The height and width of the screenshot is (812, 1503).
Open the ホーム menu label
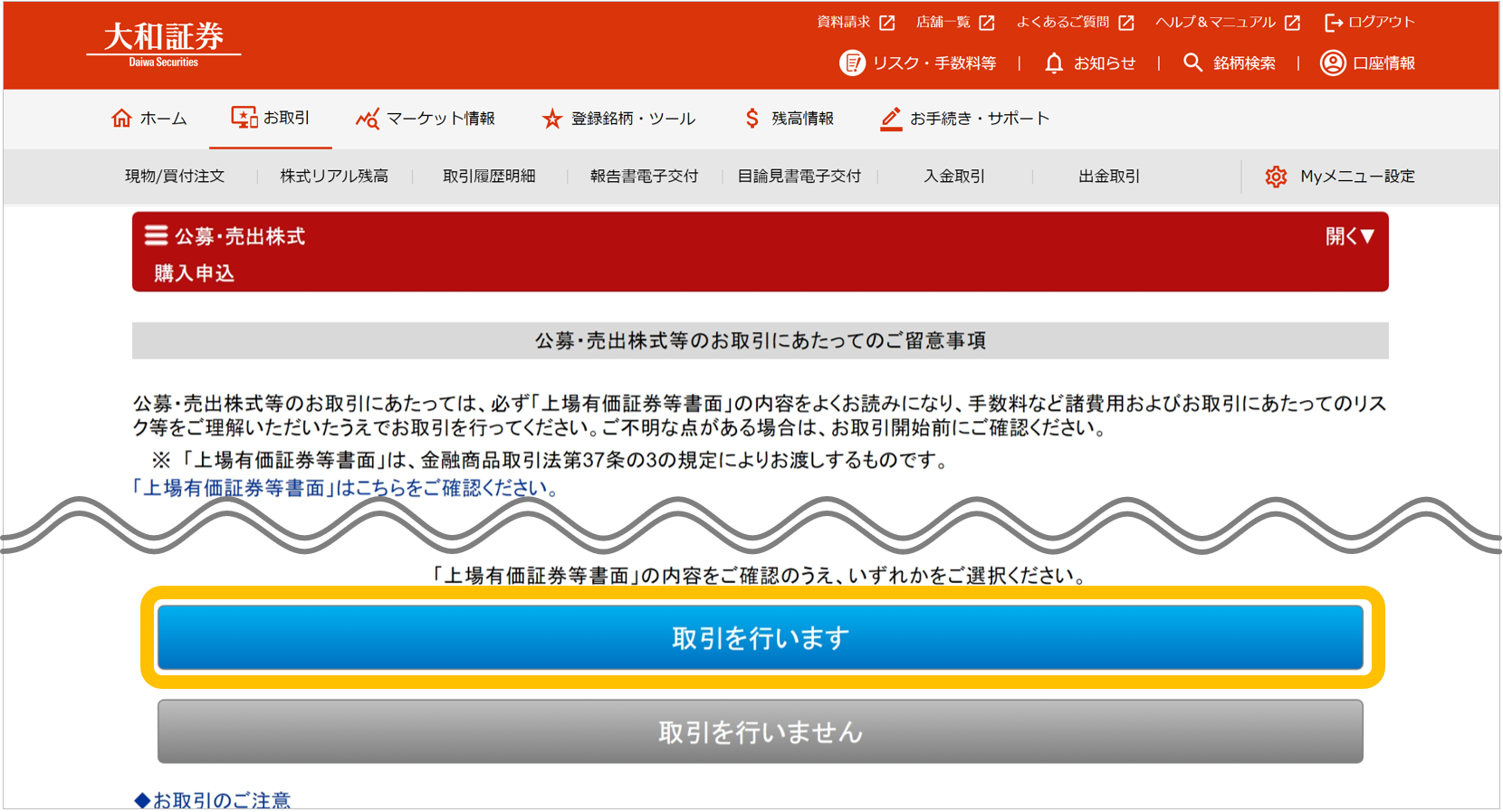tap(163, 119)
